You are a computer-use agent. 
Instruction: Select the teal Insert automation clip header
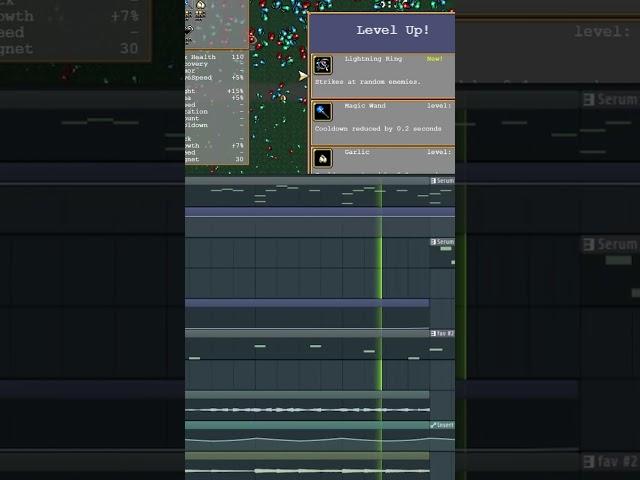320,425
